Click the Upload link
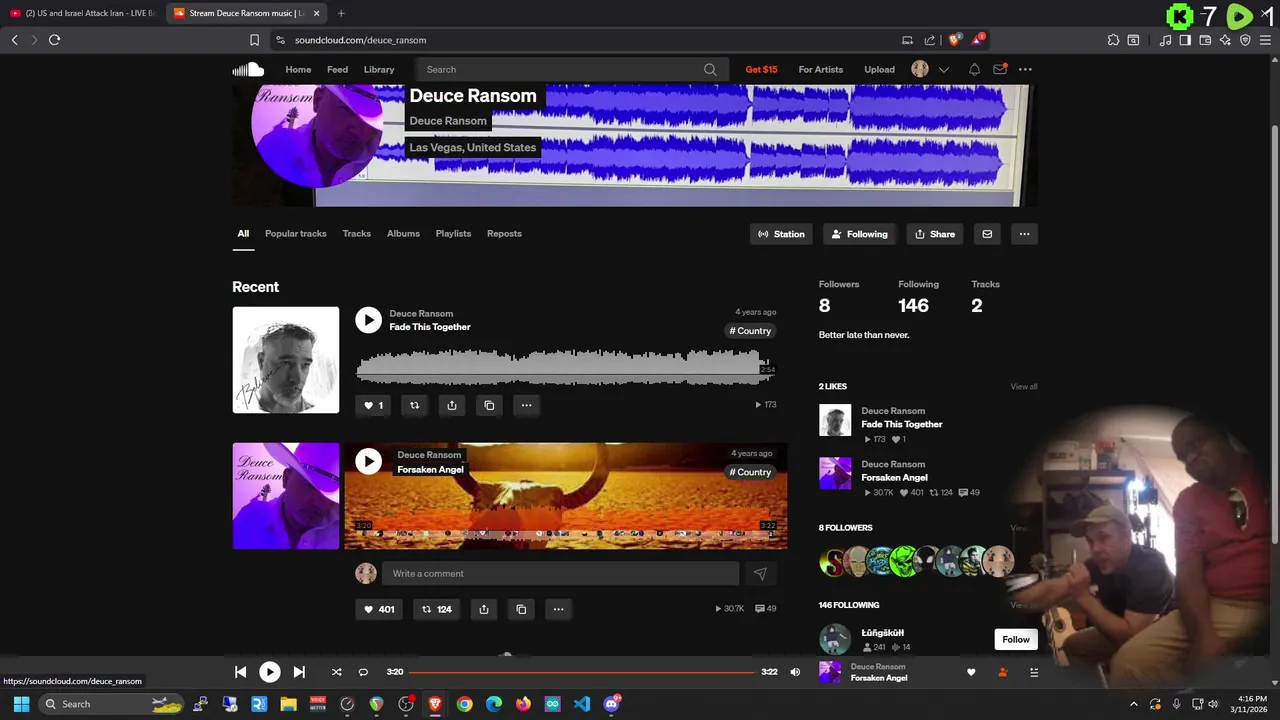Screen dimensions: 1280x720 pyautogui.click(x=880, y=69)
